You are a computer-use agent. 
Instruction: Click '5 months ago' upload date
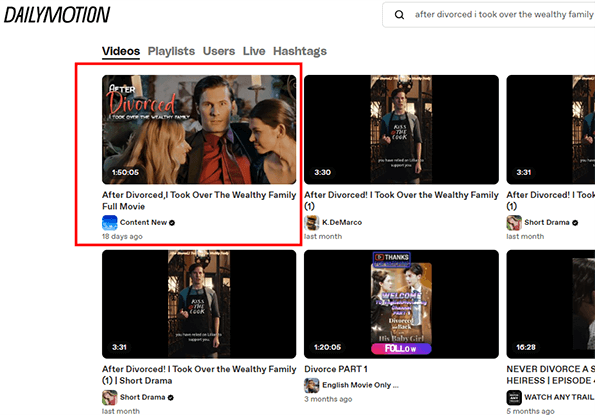tap(530, 412)
